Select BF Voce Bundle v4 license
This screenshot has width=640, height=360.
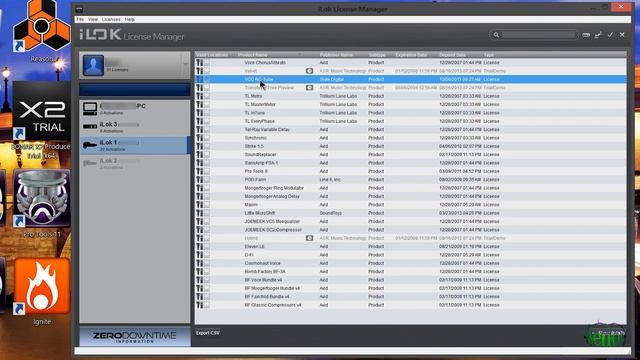tap(411, 280)
